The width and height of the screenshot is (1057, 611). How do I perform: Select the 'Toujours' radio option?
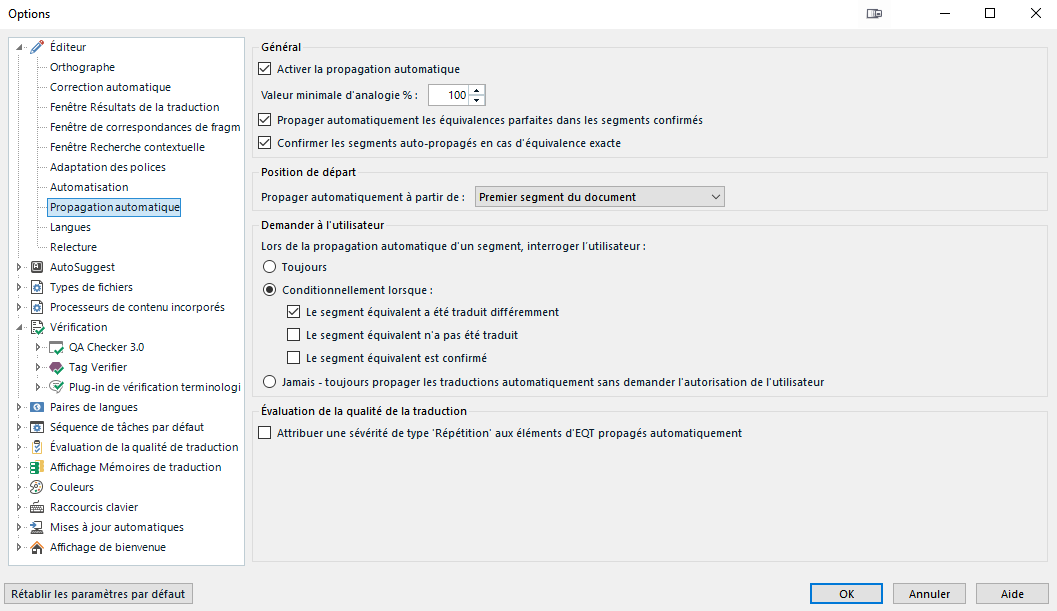[x=268, y=265]
